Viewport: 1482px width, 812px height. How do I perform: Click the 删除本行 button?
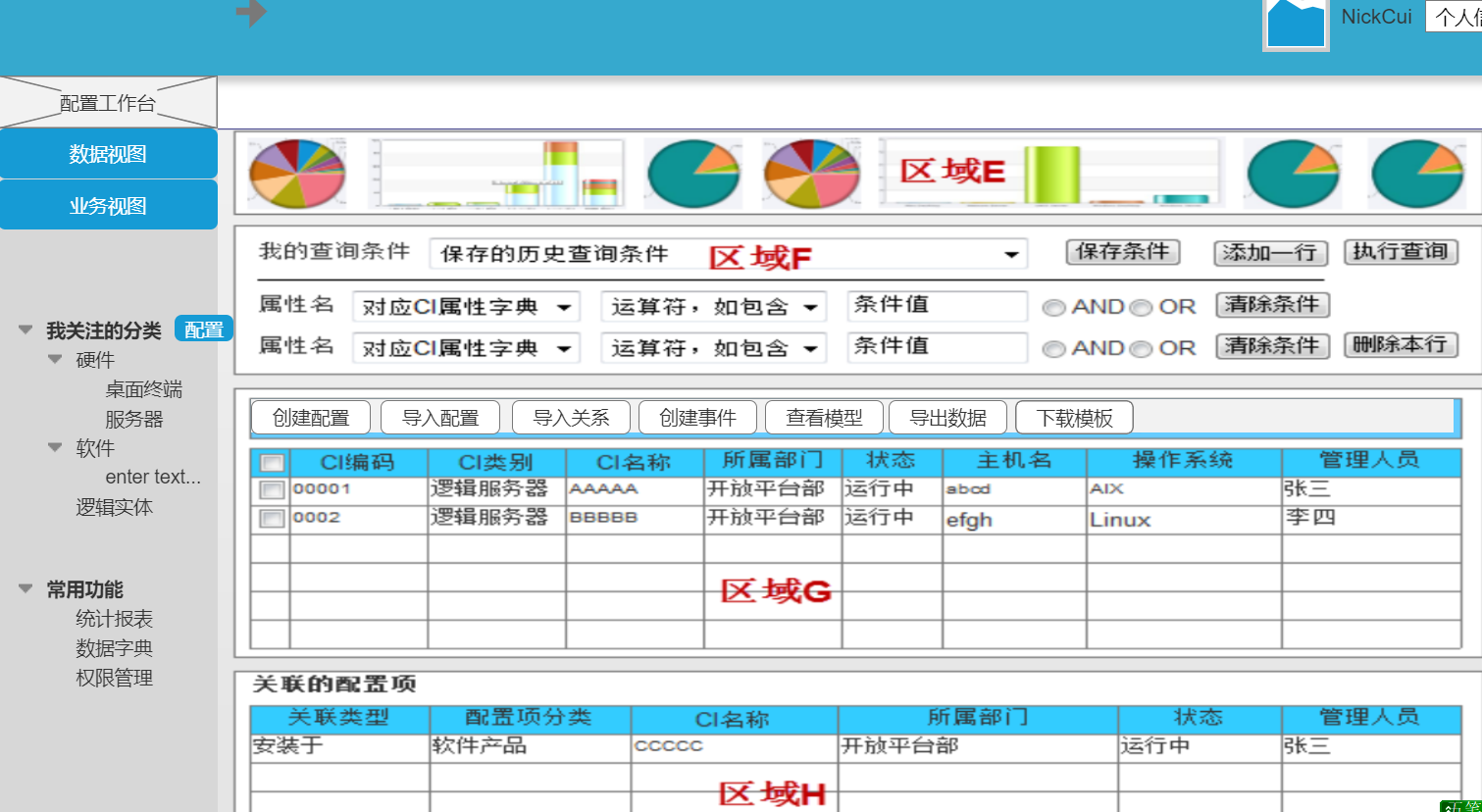click(1401, 345)
